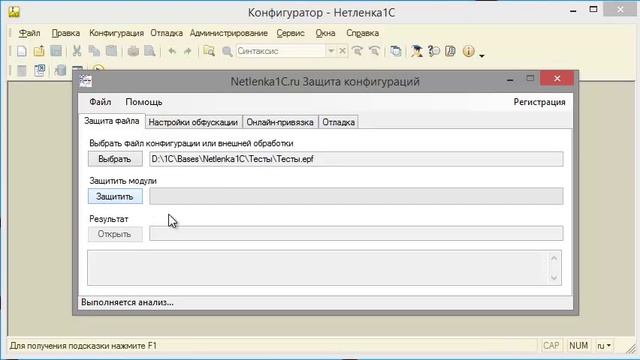Switch to the Онлайн-привязка tab
The height and width of the screenshot is (360, 640).
pos(280,122)
